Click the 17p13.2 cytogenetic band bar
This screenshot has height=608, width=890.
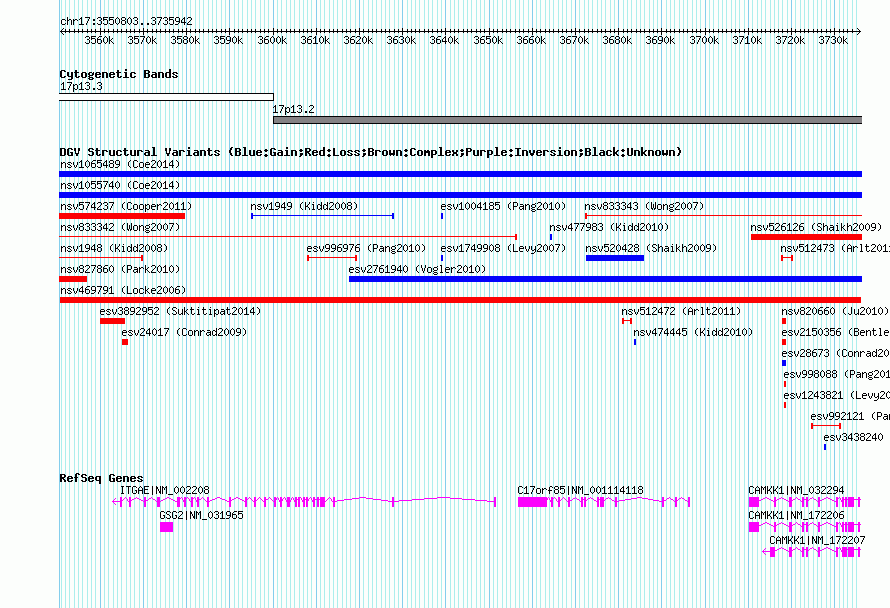568,120
